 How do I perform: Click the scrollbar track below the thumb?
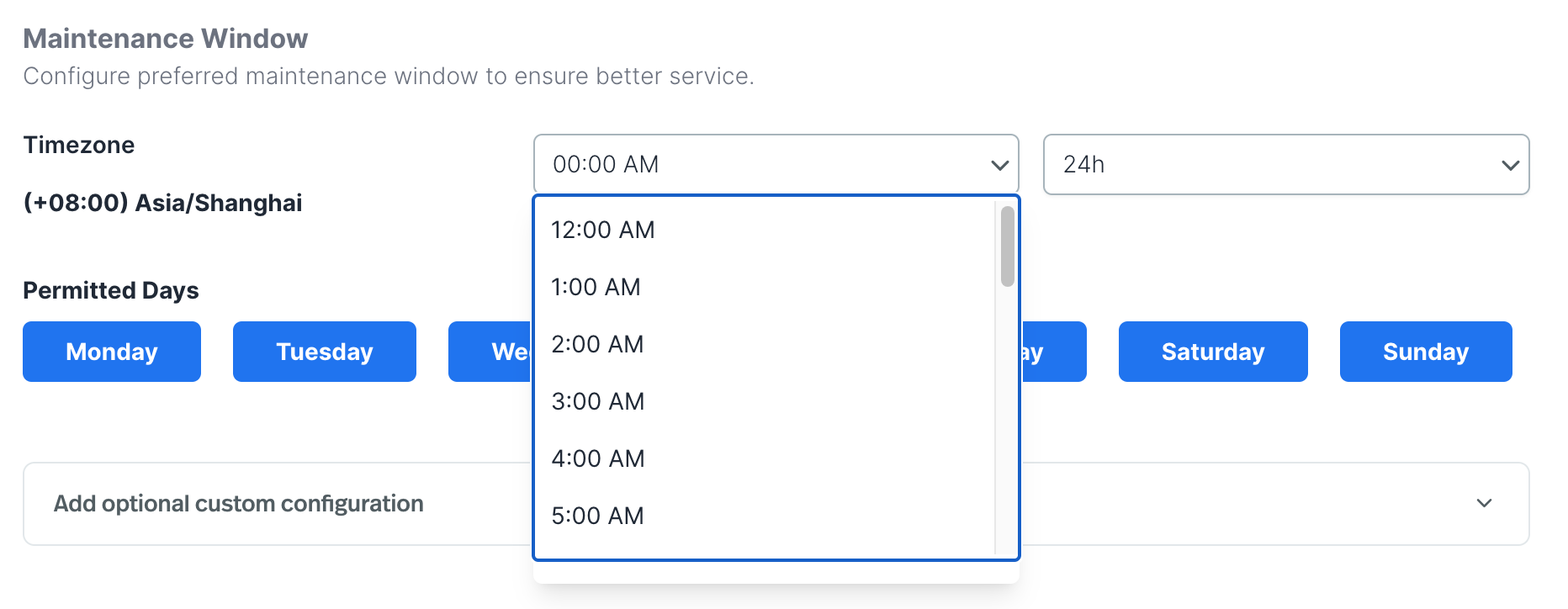[x=1007, y=421]
